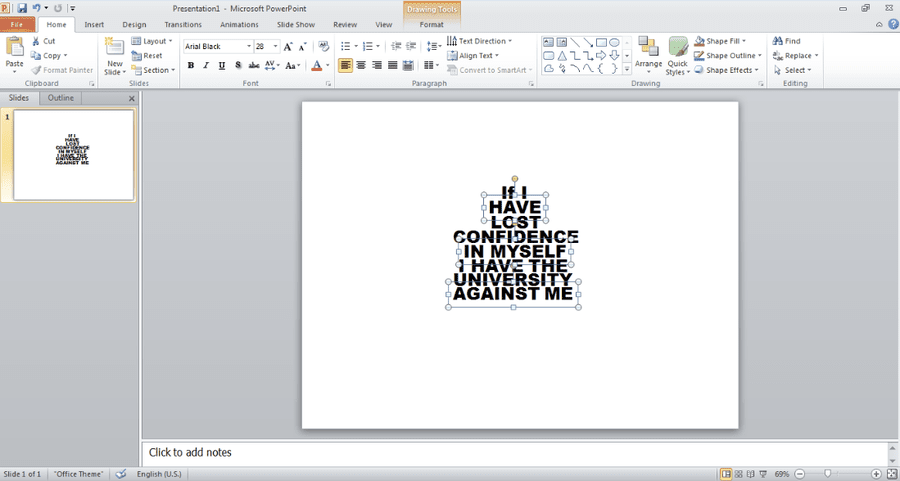Select the Format Painter tool
Screen dimensions: 900x481
62,70
